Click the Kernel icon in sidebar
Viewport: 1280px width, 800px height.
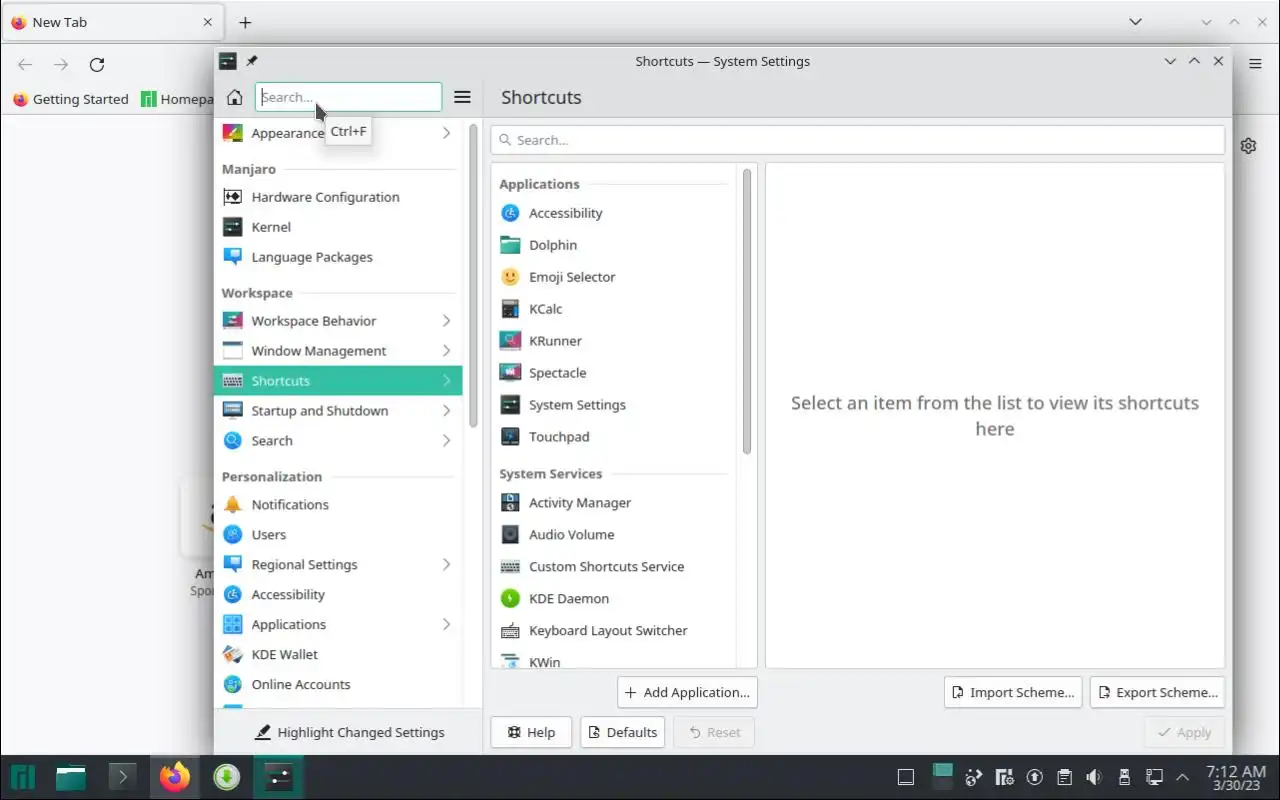232,227
